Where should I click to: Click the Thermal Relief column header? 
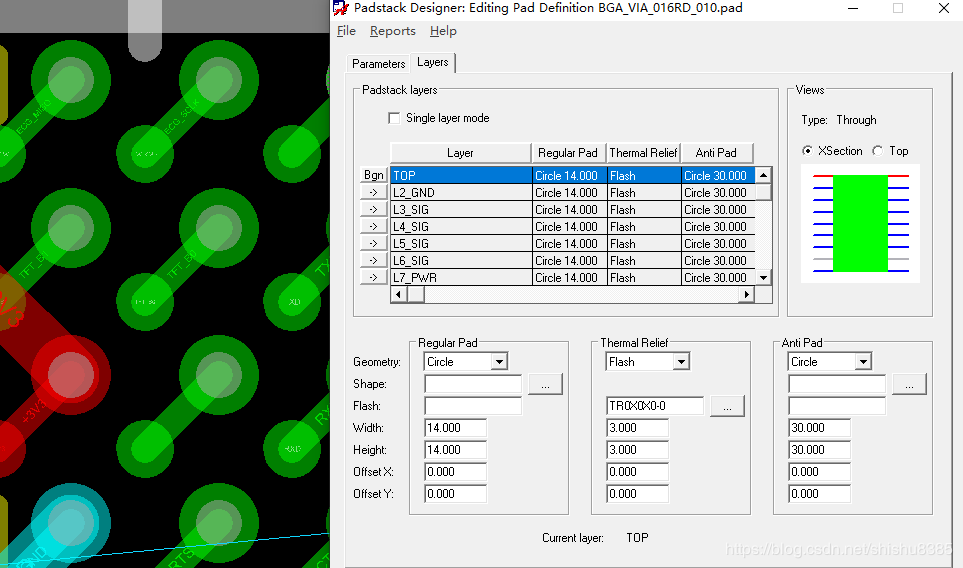(643, 153)
